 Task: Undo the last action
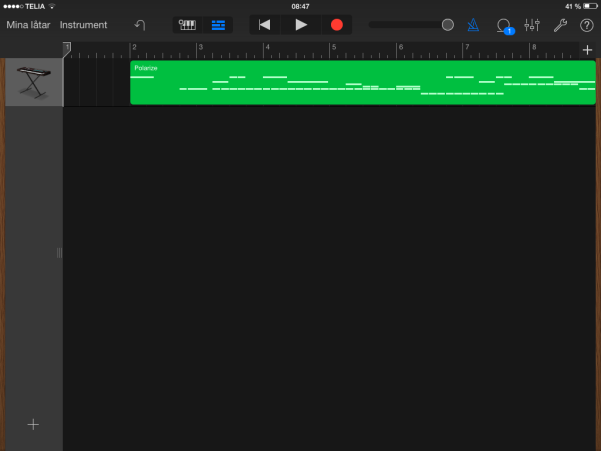click(x=140, y=25)
